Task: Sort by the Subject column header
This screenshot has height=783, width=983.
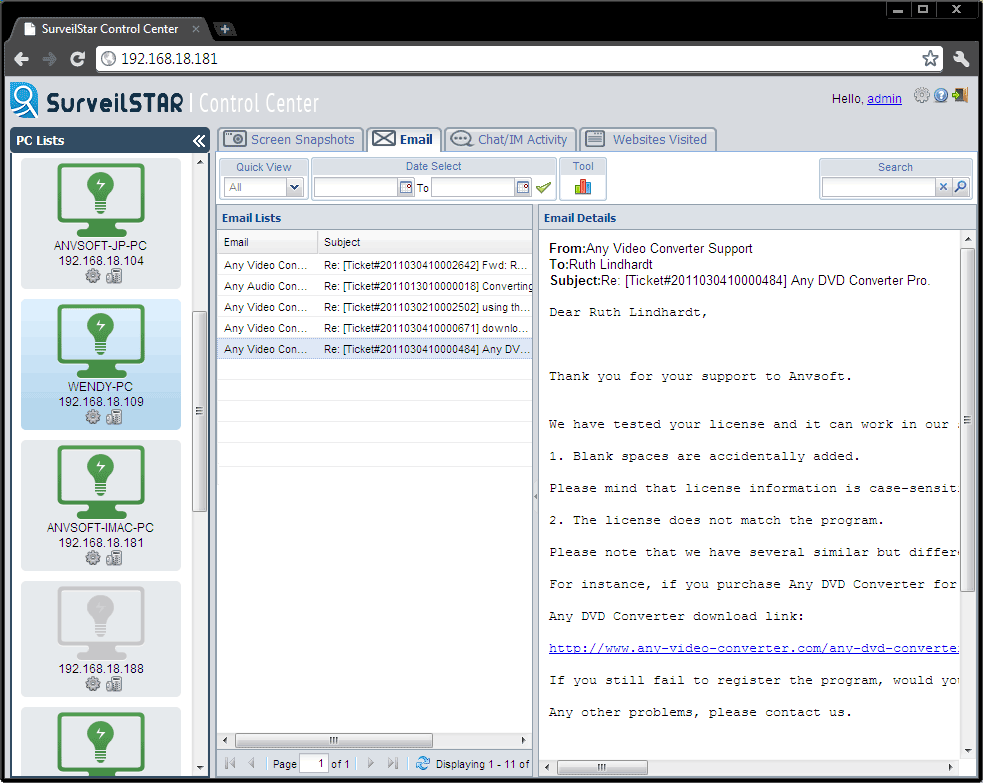Action: tap(425, 242)
